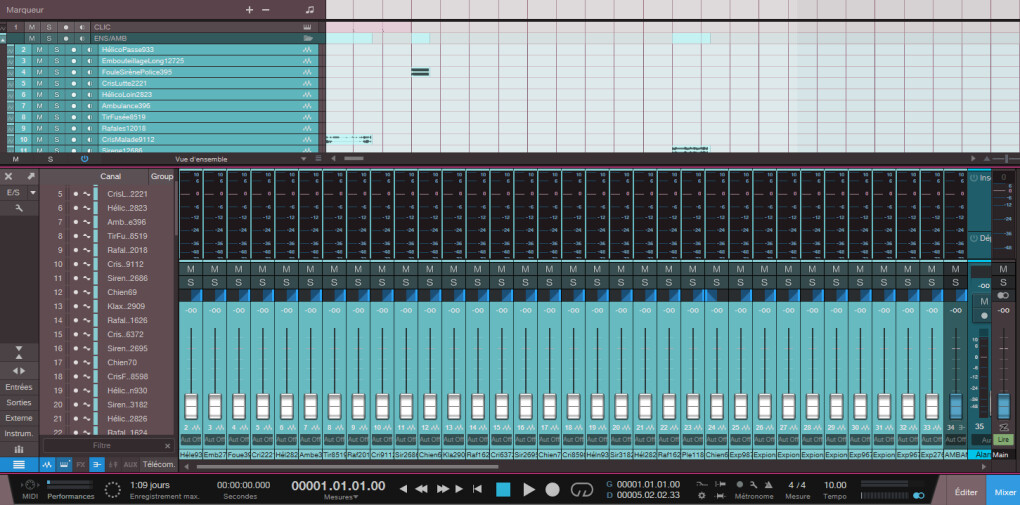Click the bar-graph meter icon in mixer sidebar
The width and height of the screenshot is (1020, 505).
(19, 449)
